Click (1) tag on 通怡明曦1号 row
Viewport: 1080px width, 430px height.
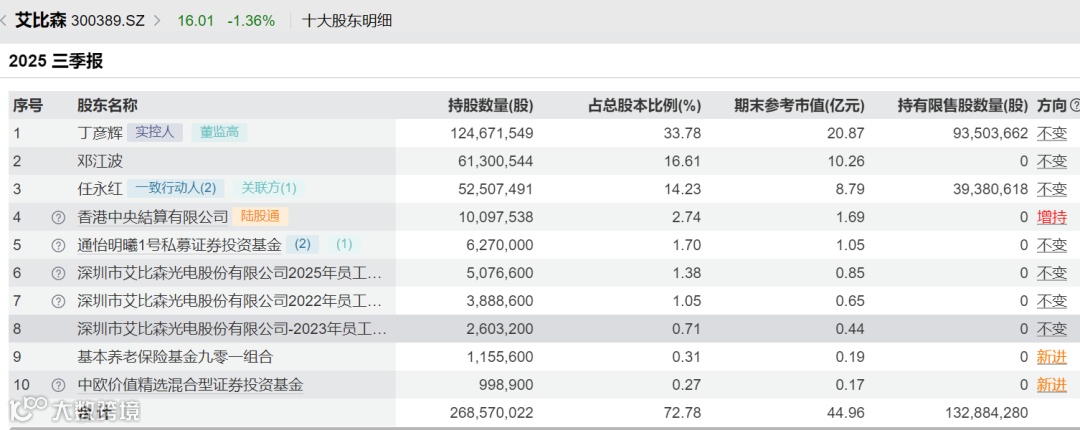pyautogui.click(x=344, y=245)
